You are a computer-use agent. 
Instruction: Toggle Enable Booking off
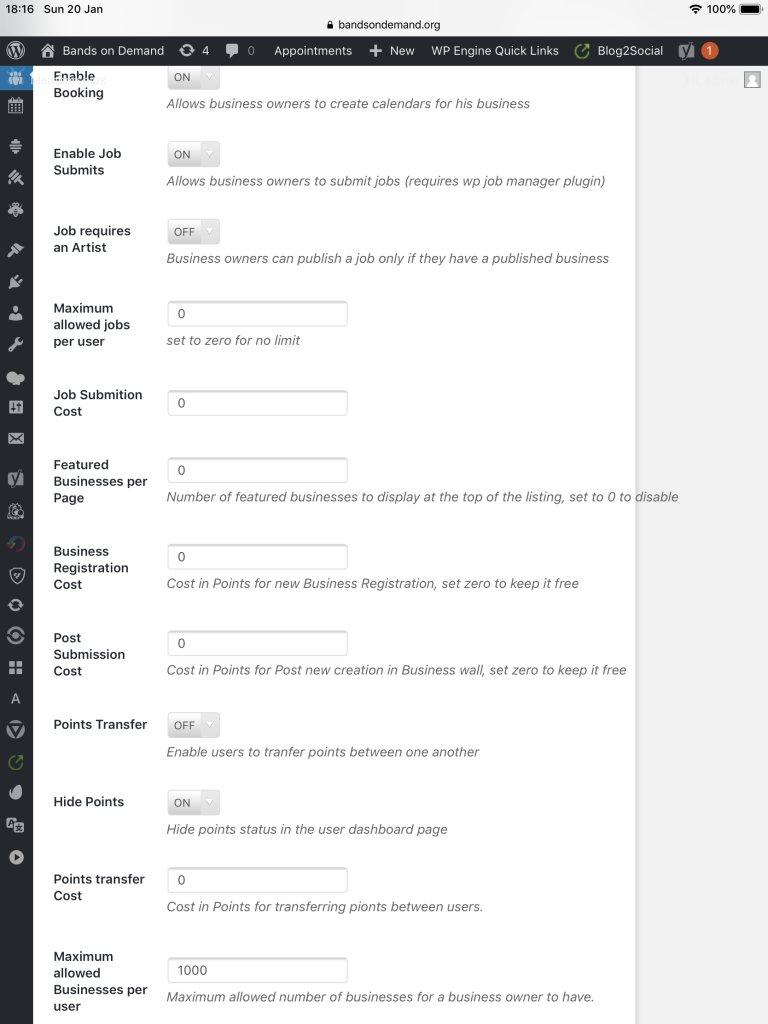(x=184, y=77)
